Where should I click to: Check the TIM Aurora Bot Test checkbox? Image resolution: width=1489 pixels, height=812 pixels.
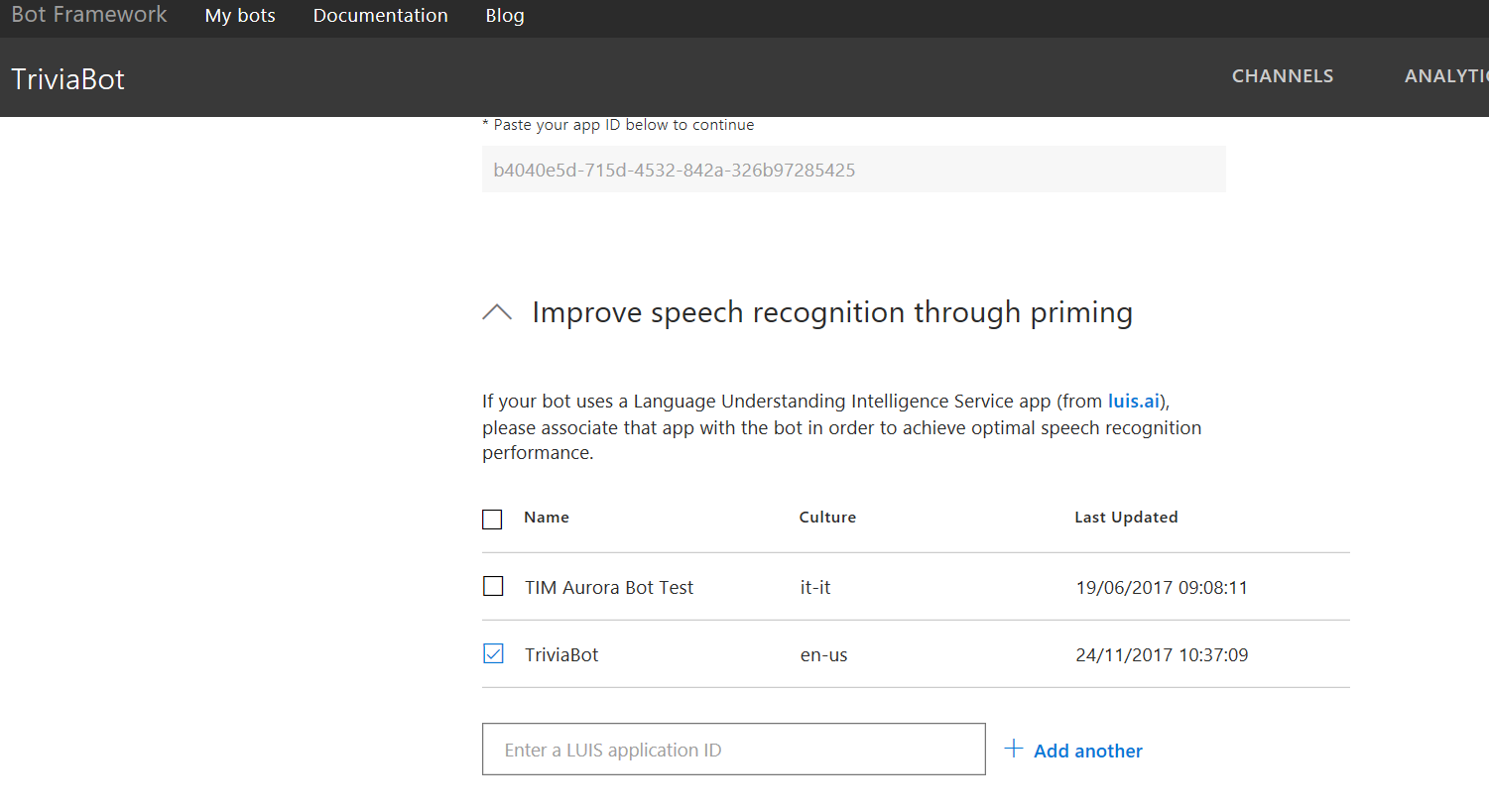point(493,586)
